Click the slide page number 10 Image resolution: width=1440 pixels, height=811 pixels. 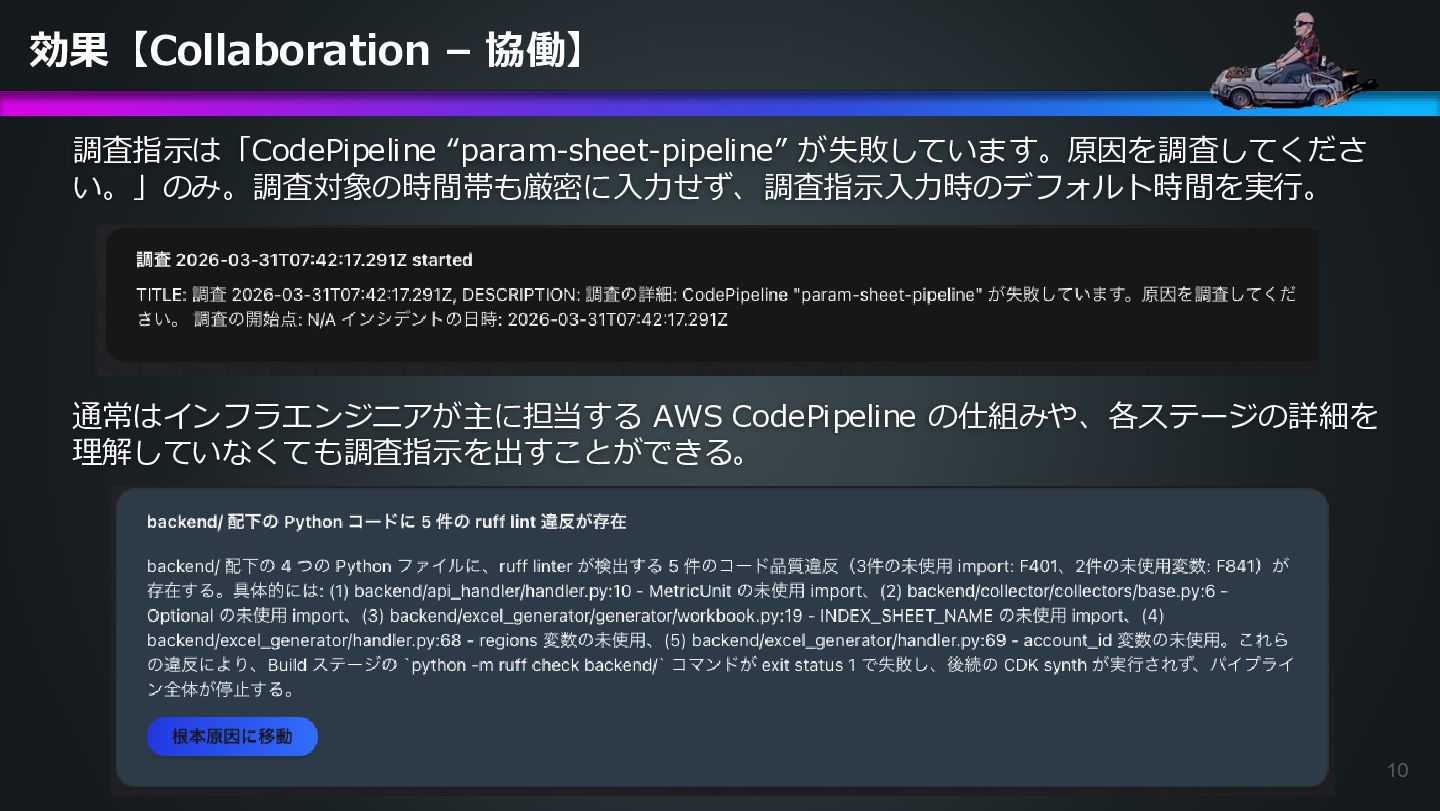(1397, 770)
